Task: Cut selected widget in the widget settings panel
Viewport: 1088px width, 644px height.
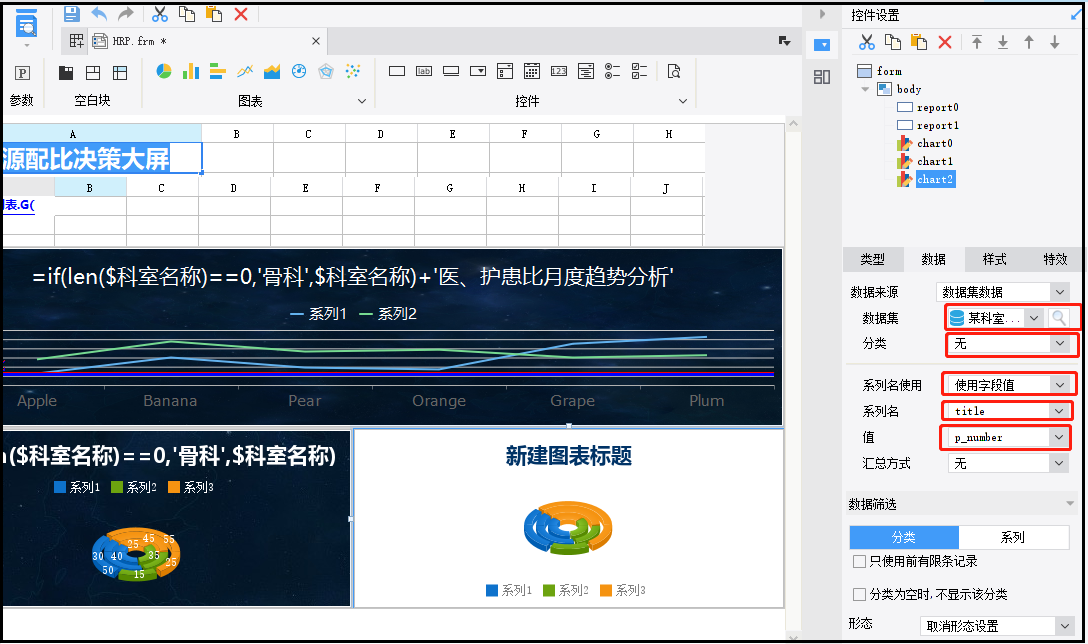Action: pyautogui.click(x=867, y=42)
